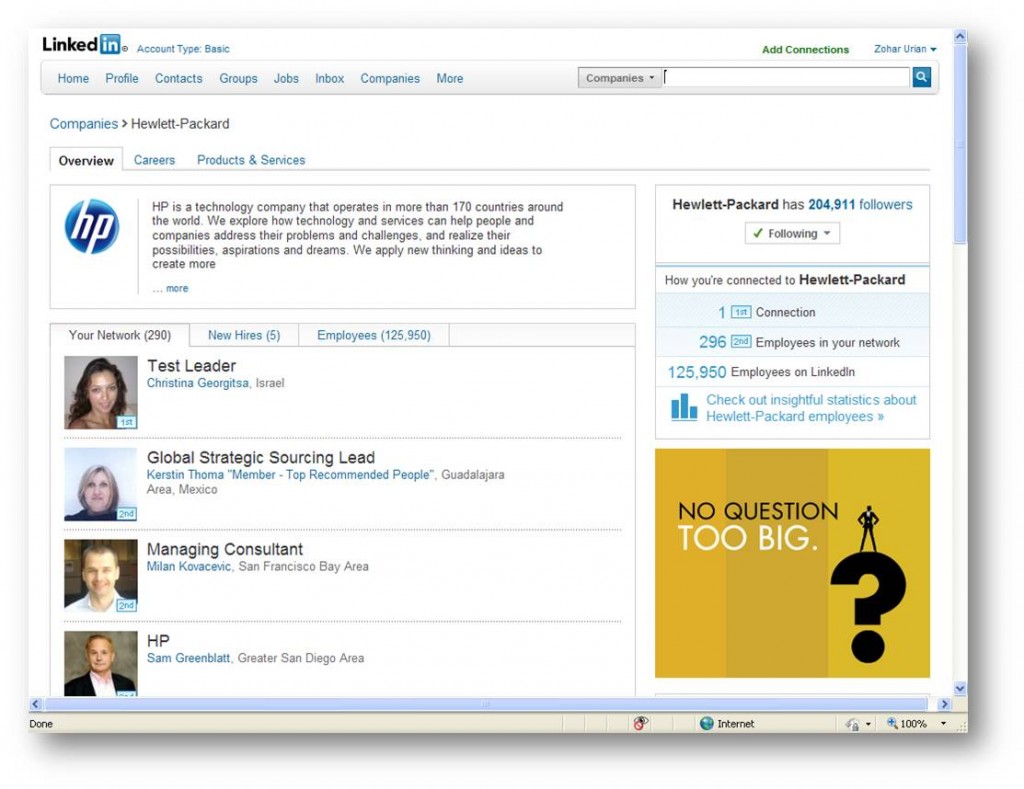
Task: Click the Add Connections link
Action: coord(805,50)
